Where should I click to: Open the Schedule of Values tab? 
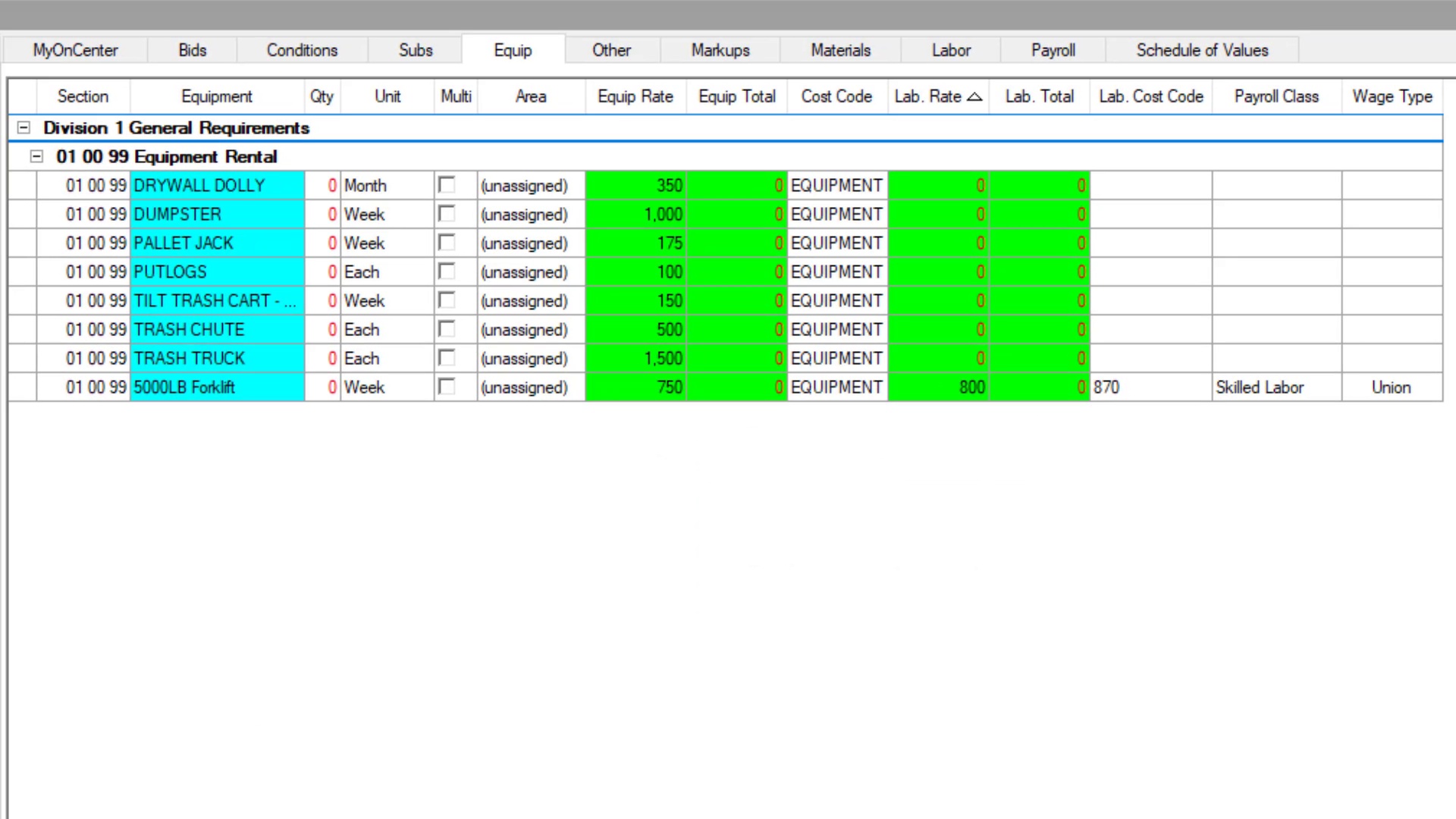(x=1201, y=50)
